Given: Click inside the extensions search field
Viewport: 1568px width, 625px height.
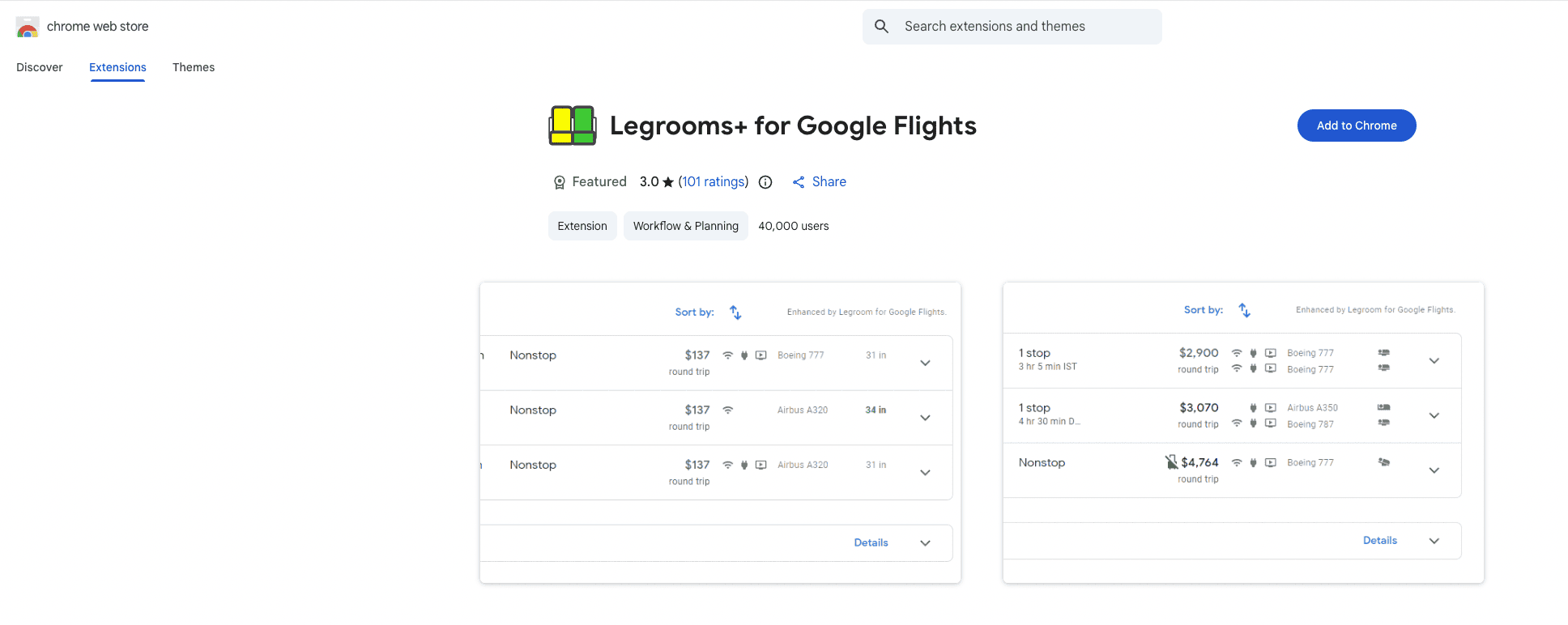Looking at the screenshot, I should point(1012,26).
